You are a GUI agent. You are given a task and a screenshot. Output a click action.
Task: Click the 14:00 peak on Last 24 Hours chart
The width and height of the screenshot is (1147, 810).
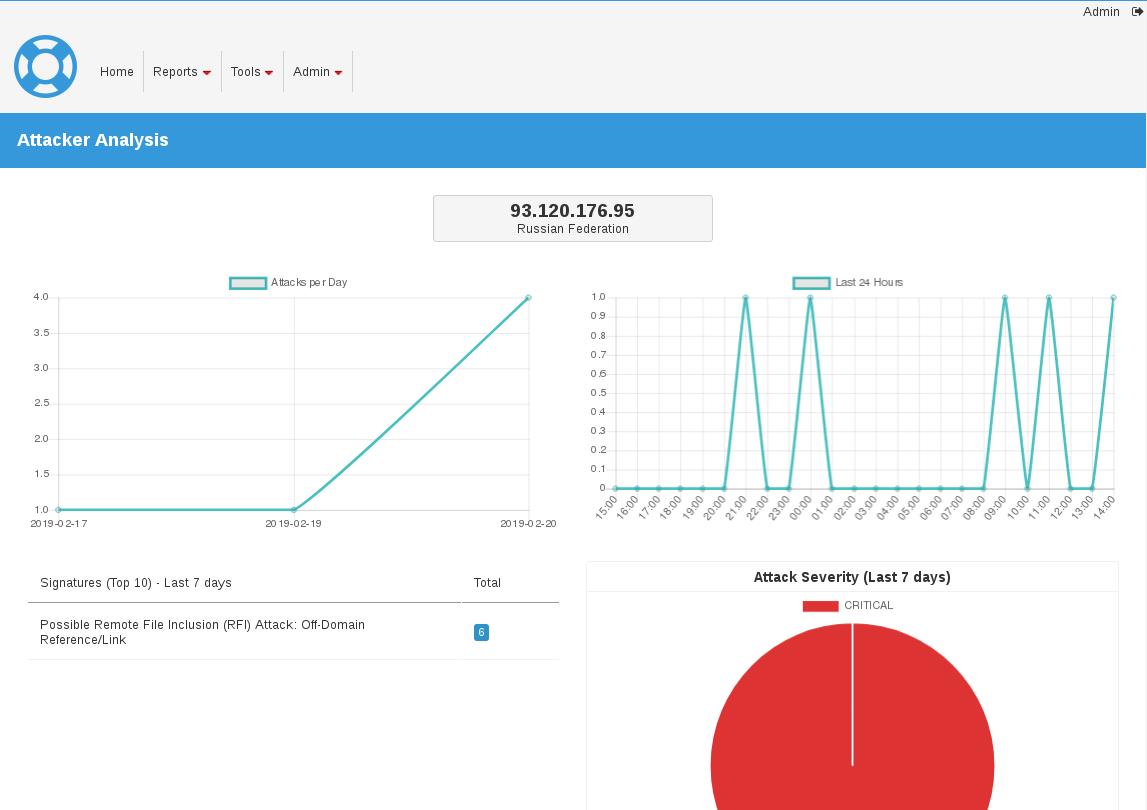tap(1113, 298)
